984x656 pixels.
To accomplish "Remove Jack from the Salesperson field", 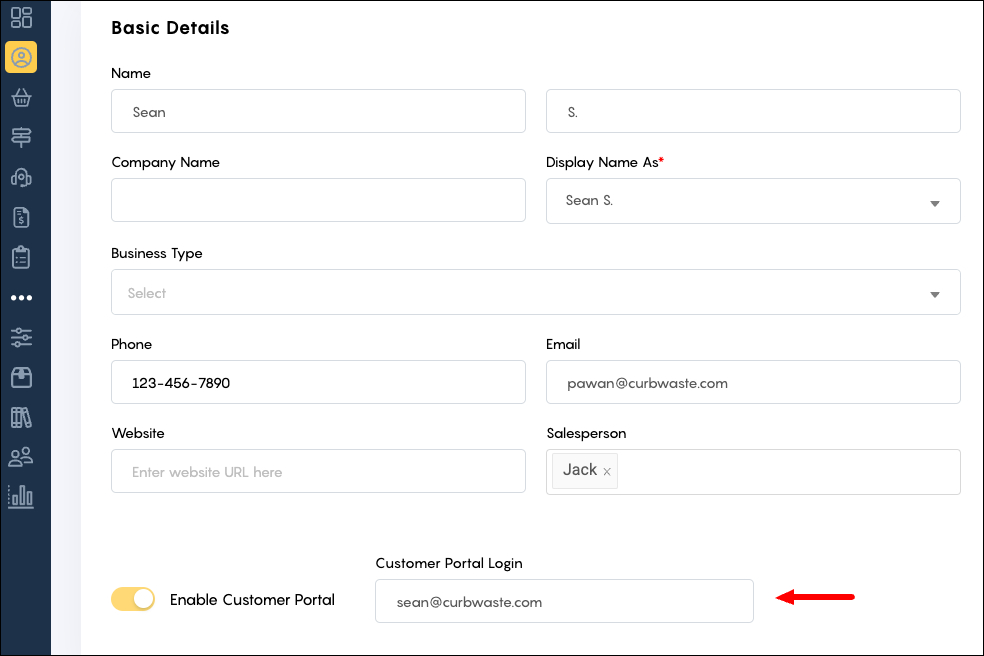I will 607,469.
